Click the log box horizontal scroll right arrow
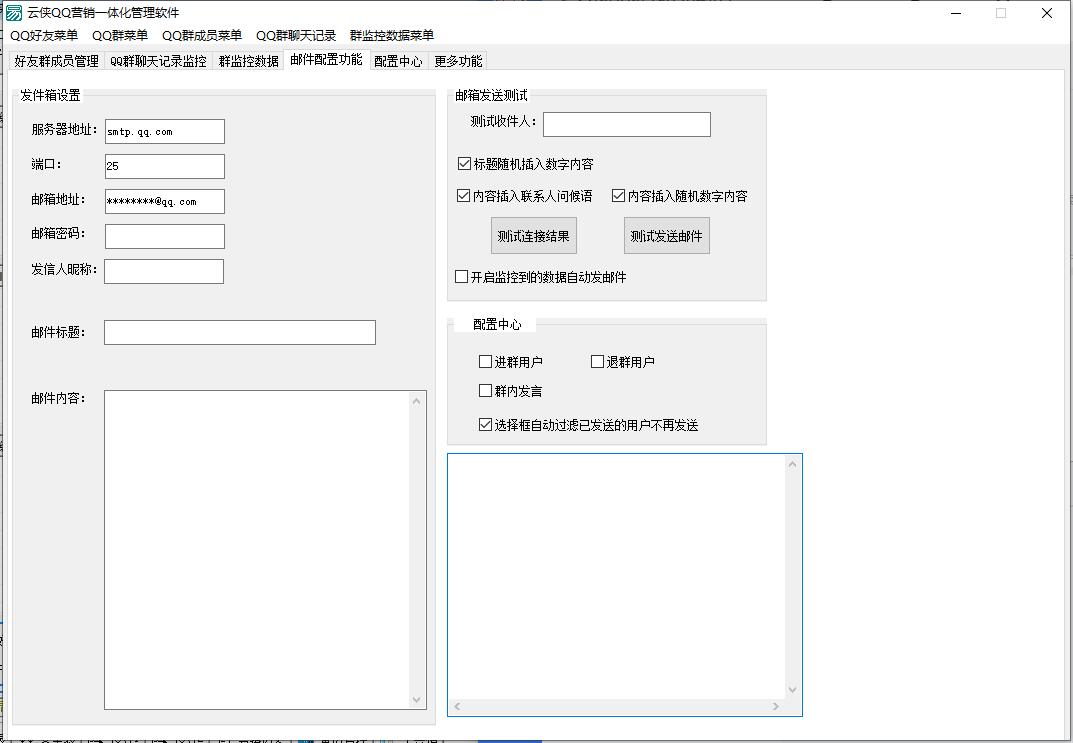Screen dimensions: 1073x743 [776, 707]
